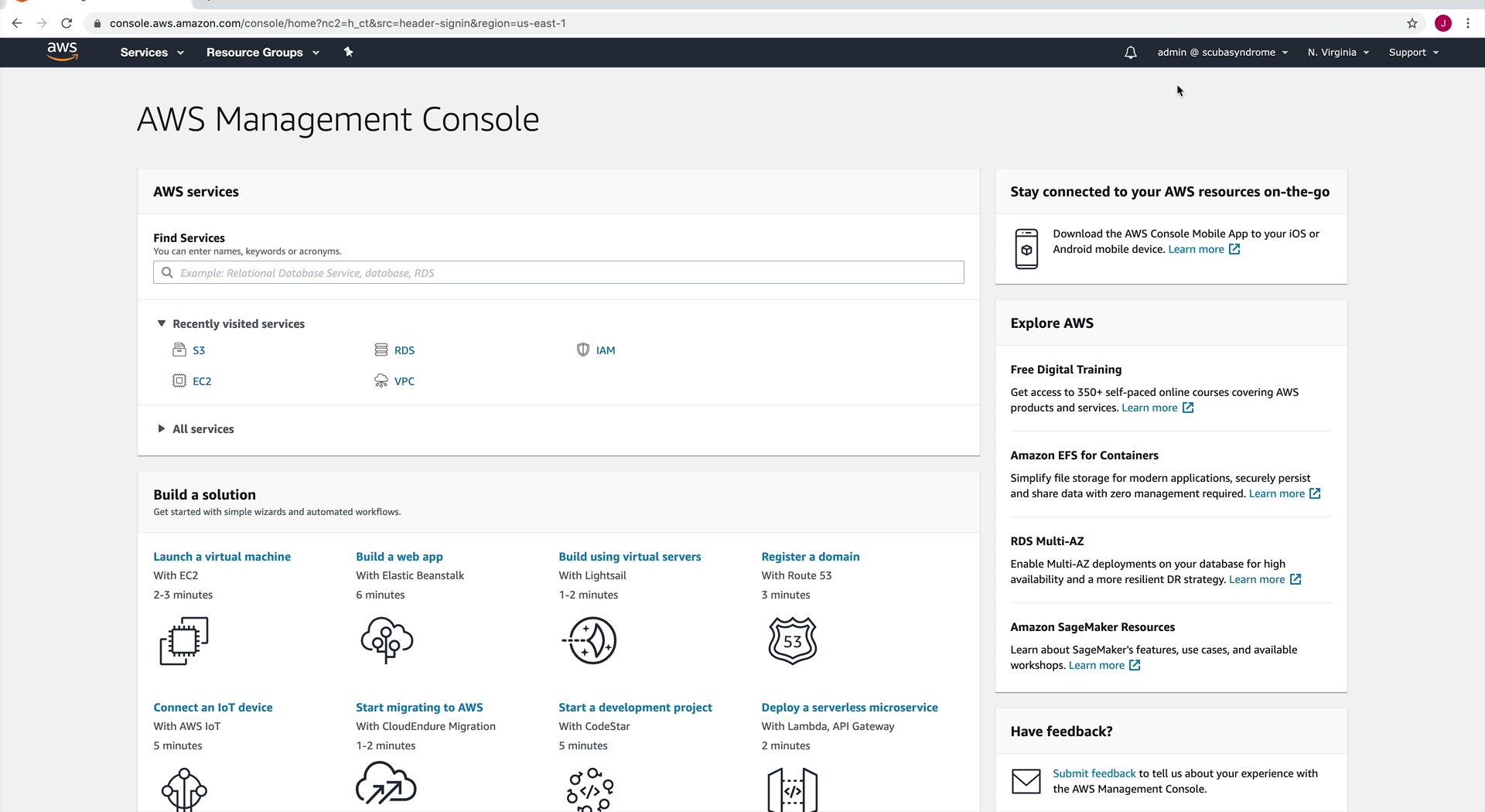Collapse the Recently visited services section
This screenshot has height=812, width=1485.
click(x=231, y=324)
